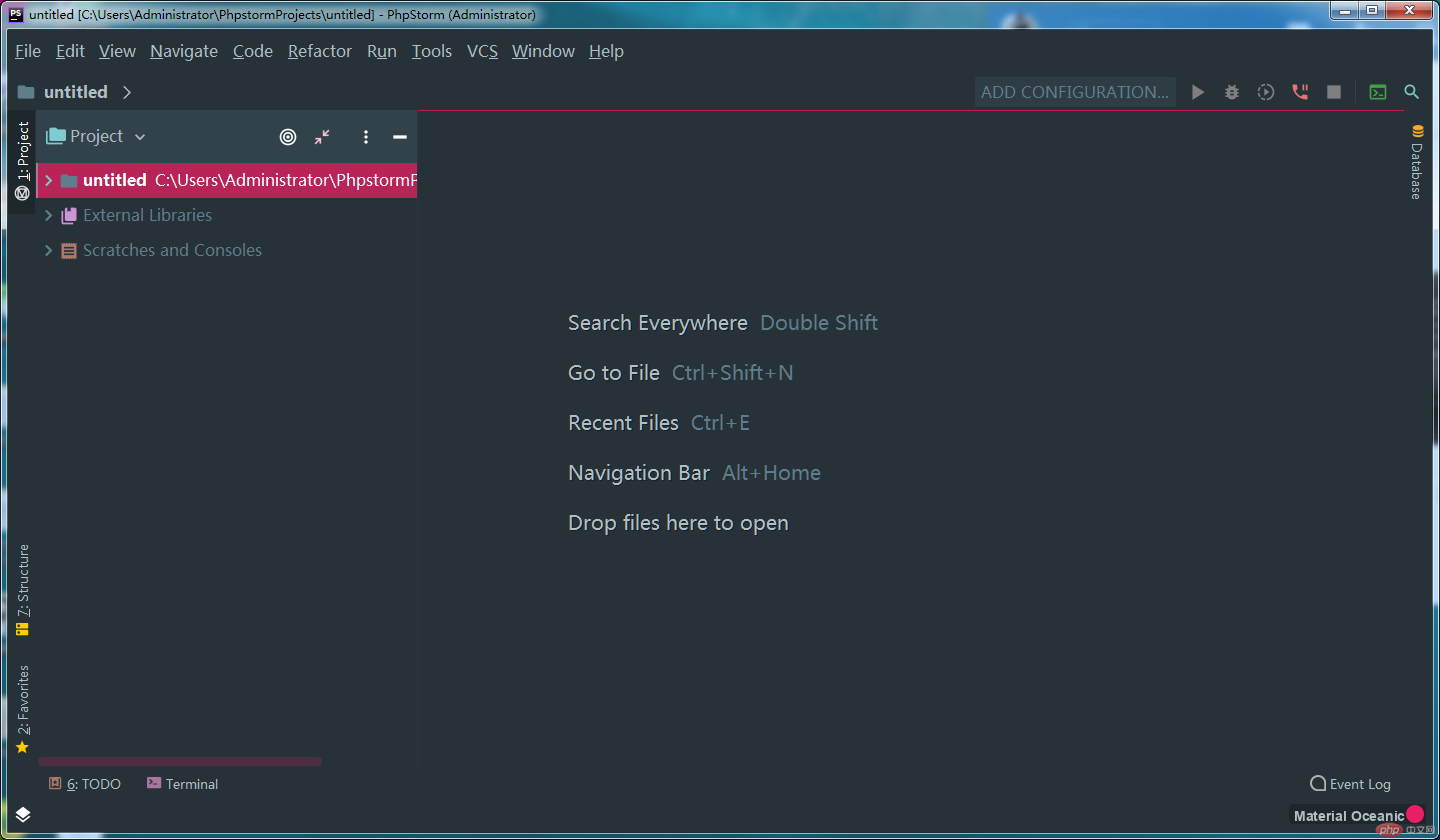Image resolution: width=1440 pixels, height=840 pixels.
Task: Click the Stop square icon
Action: point(1334,92)
